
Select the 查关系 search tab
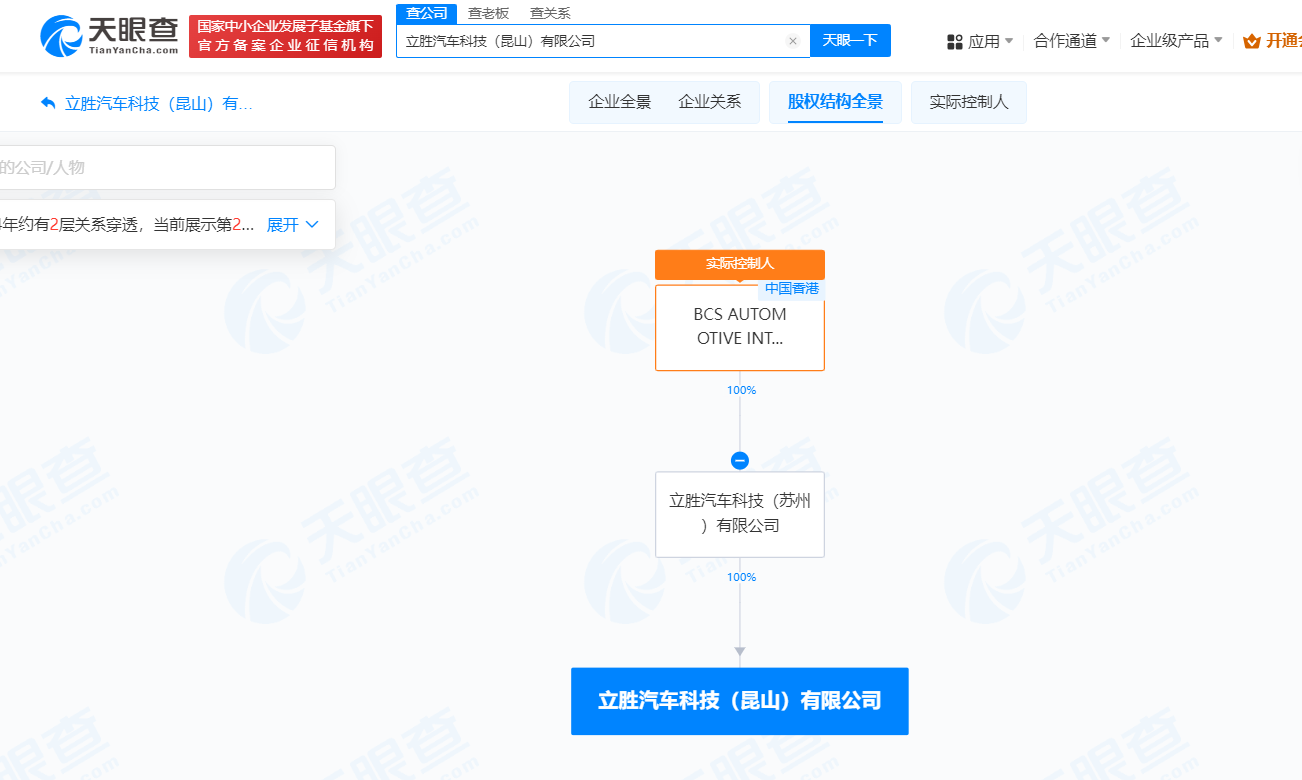click(550, 13)
